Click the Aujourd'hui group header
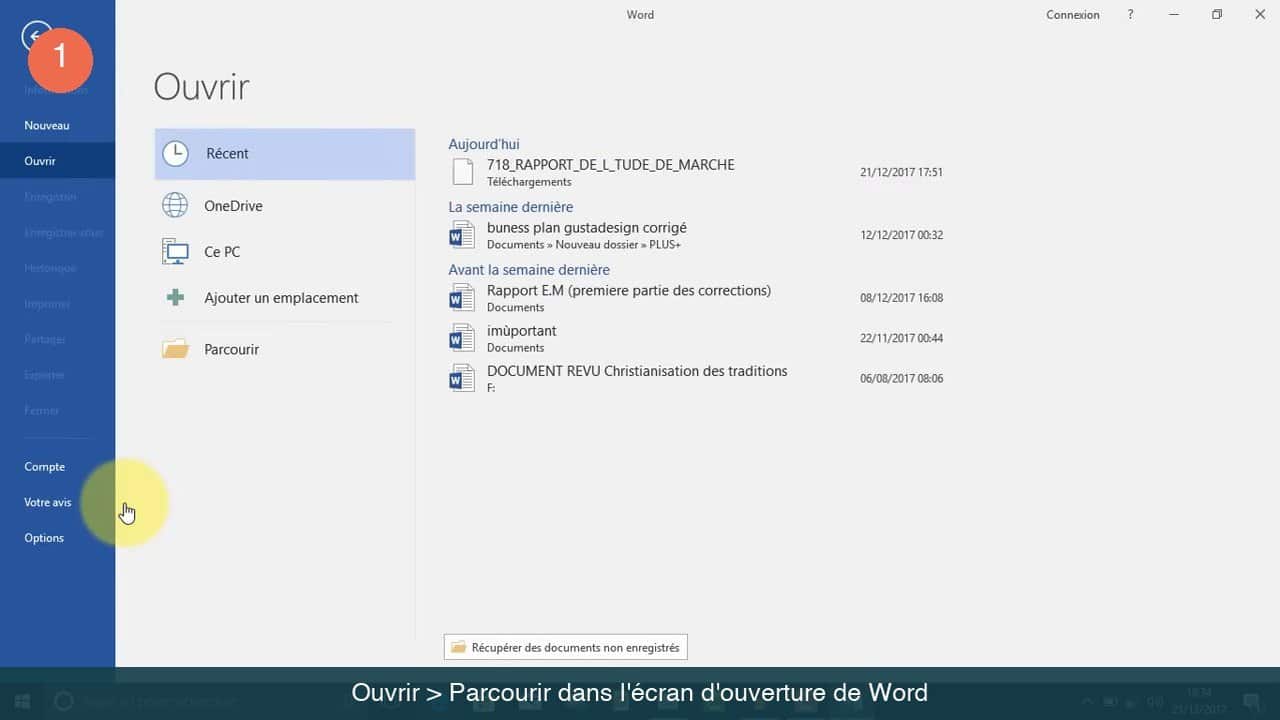Screen dimensions: 1280x720 pyautogui.click(x=484, y=144)
